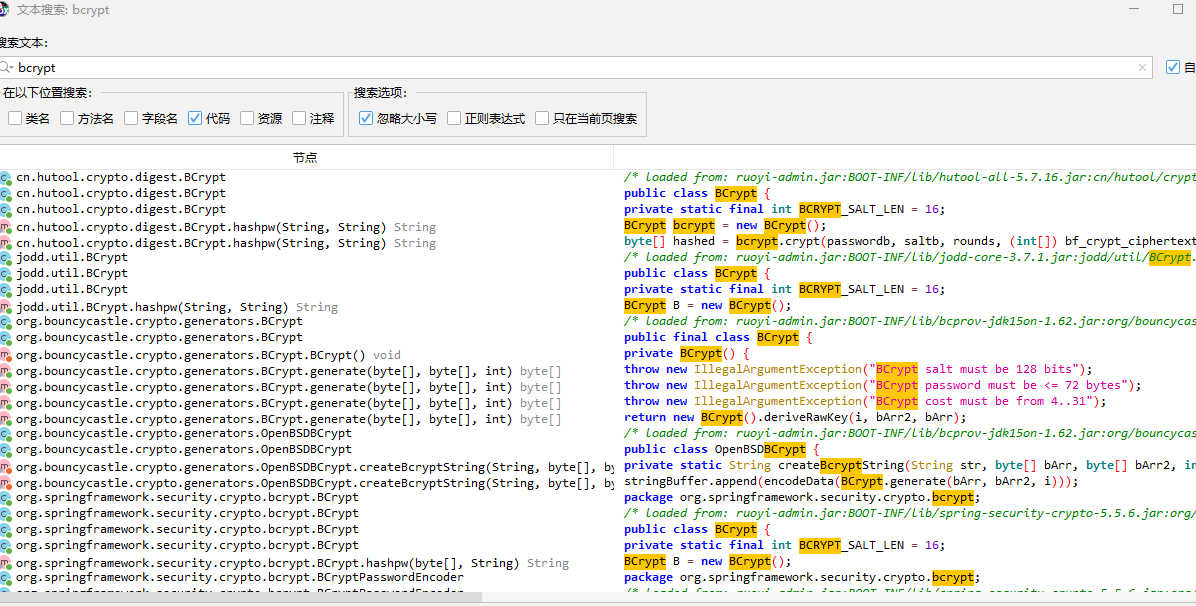Screen dimensions: 1196x606
Task: Click icon of row with 'private static String createBcryptString'
Action: point(5,468)
